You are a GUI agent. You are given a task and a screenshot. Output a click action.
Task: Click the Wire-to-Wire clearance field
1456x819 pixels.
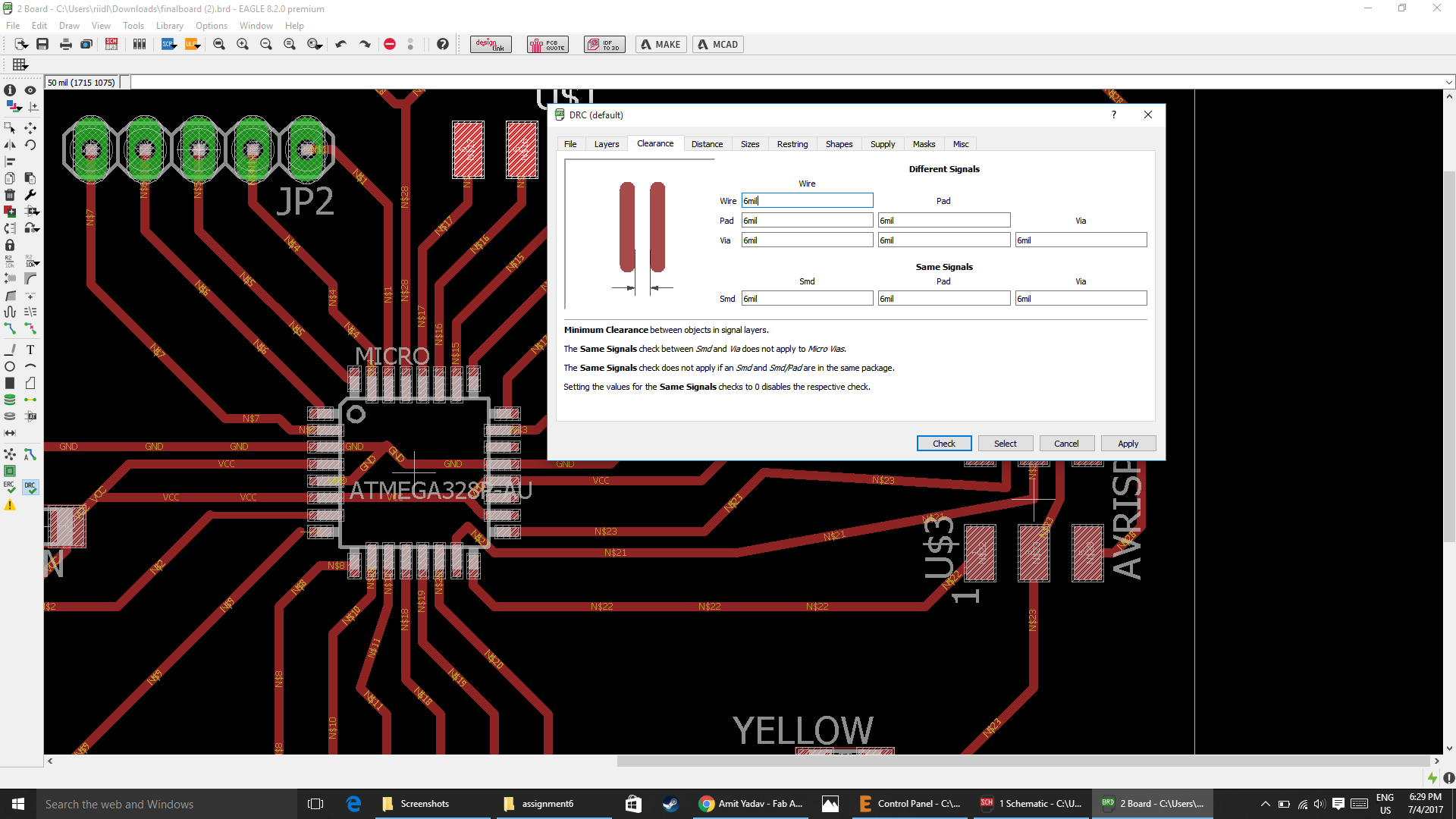807,201
